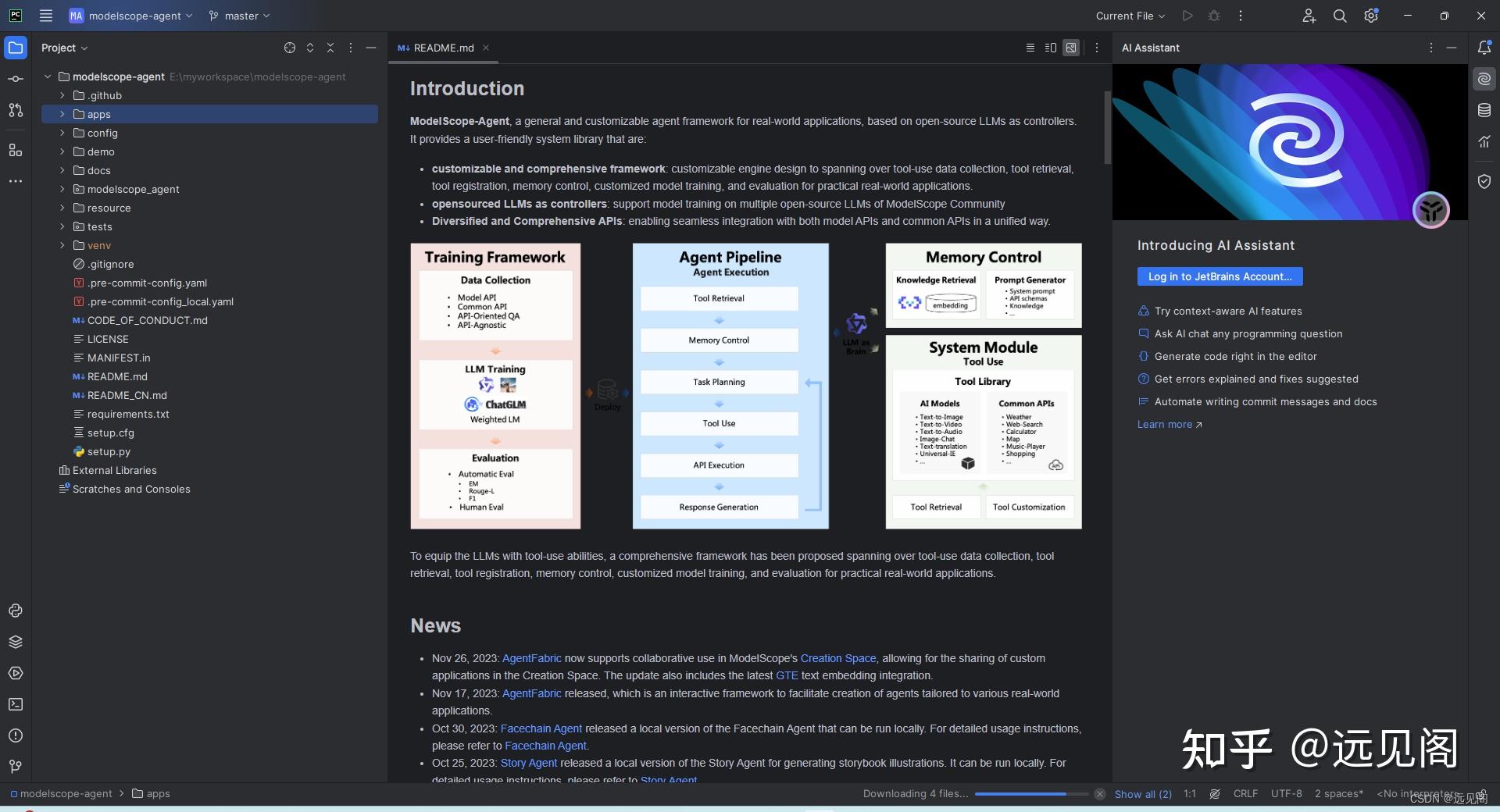Enable split editor and preview mode

point(1050,48)
